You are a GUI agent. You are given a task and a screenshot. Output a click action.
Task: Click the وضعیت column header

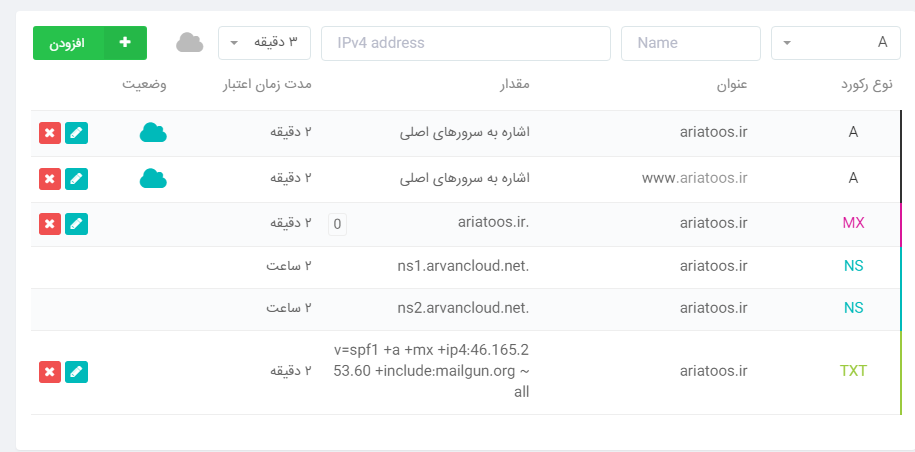click(144, 85)
